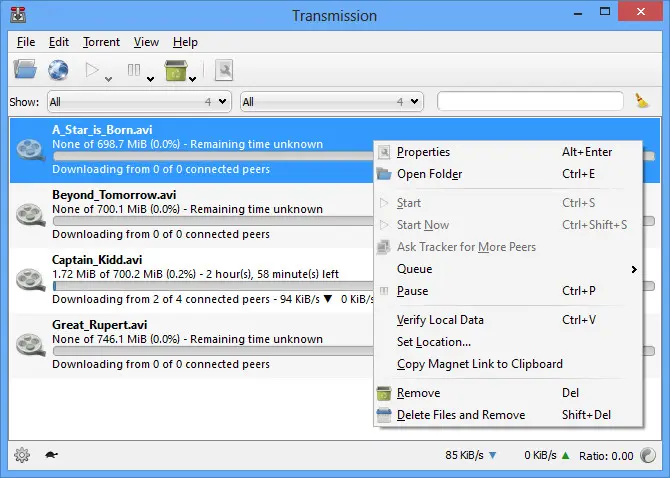670x478 pixels.
Task: Click the Remove torrent trash icon
Action: coord(176,70)
